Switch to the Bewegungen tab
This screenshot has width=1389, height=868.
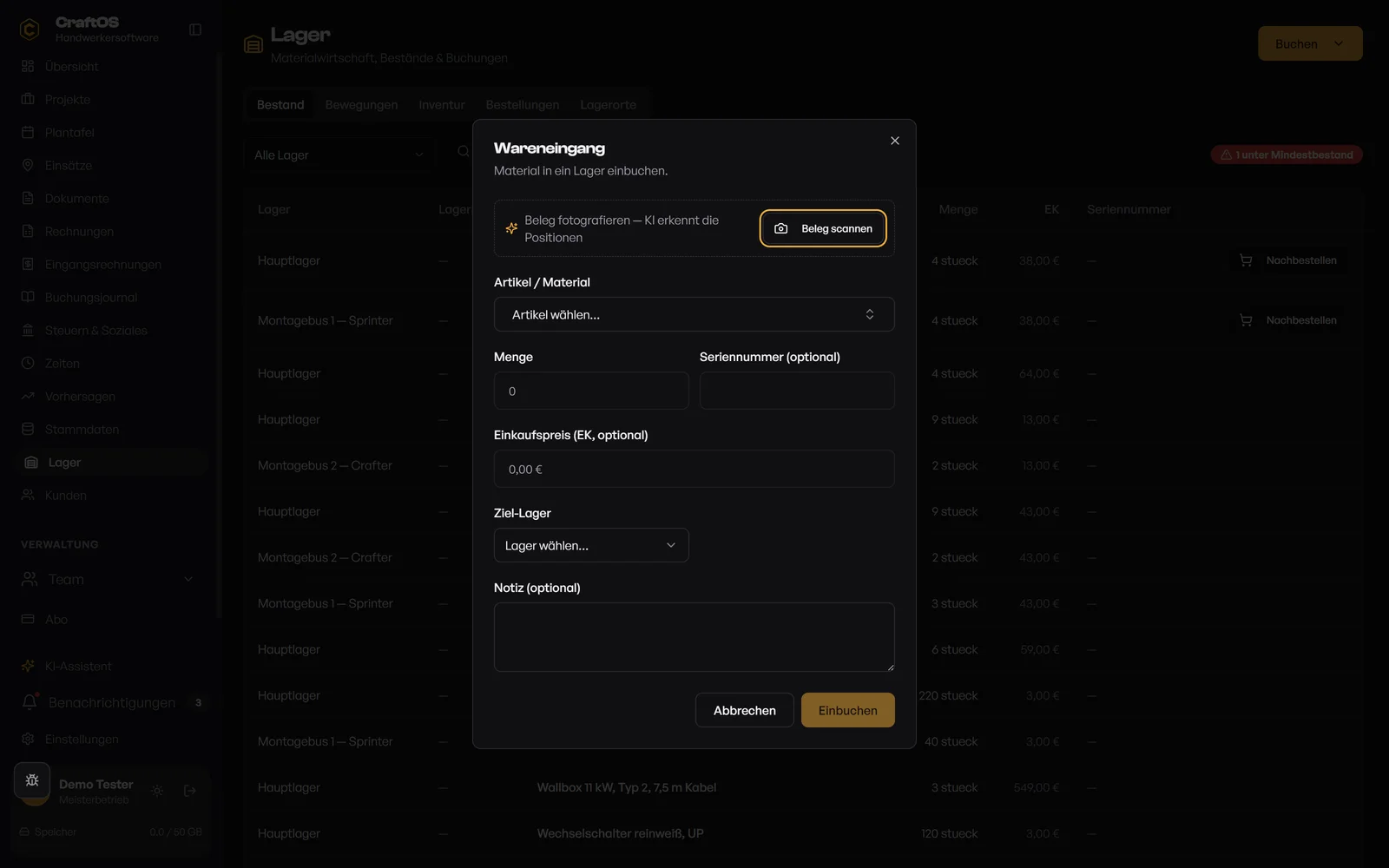(x=361, y=104)
